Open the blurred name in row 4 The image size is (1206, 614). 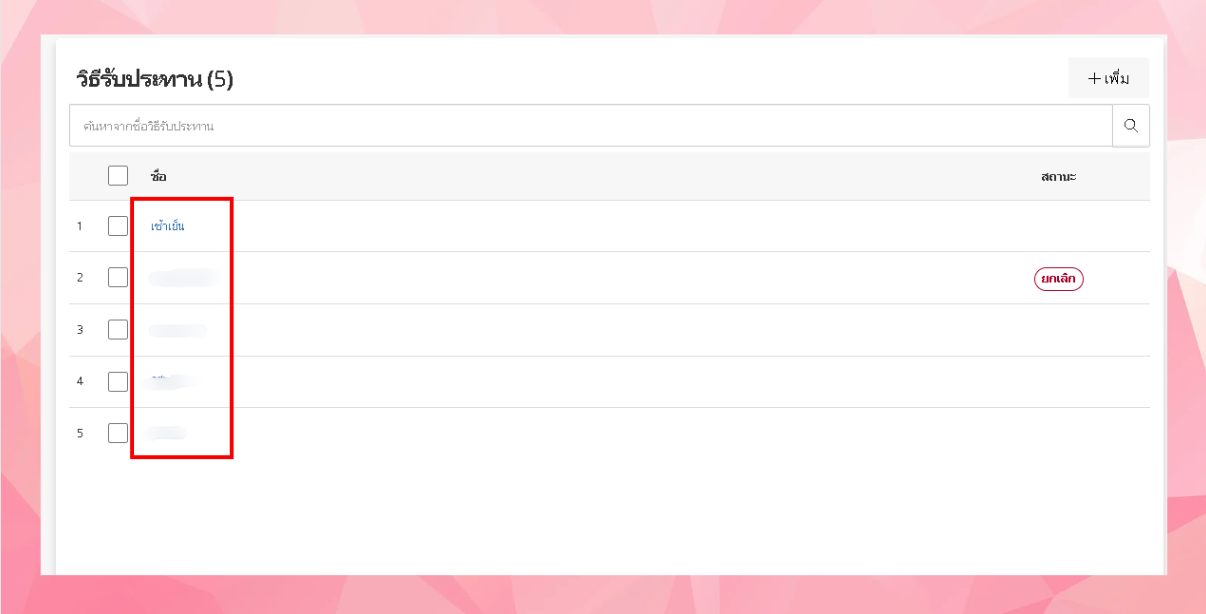tap(172, 381)
